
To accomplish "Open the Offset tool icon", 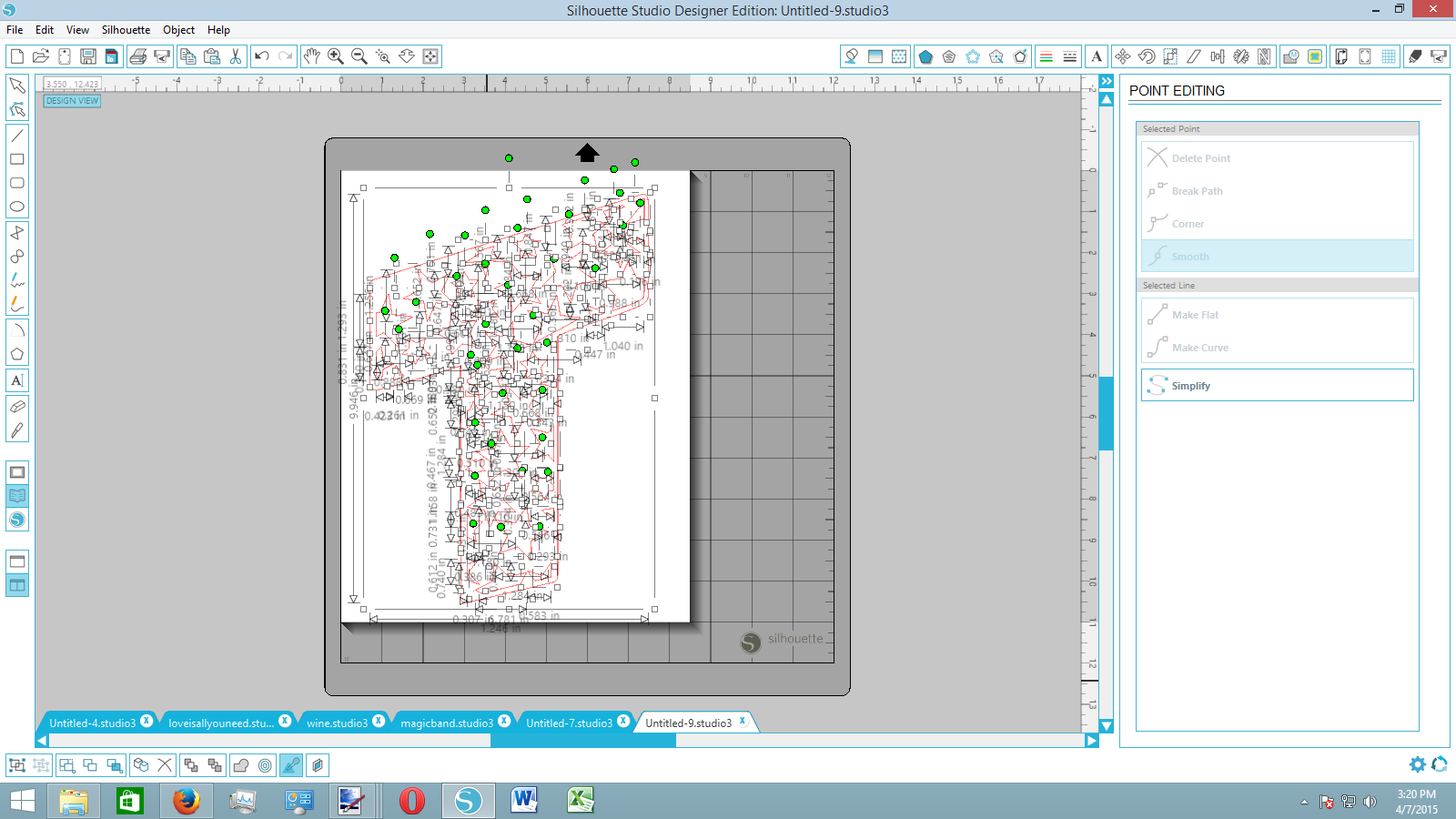I will 265,765.
